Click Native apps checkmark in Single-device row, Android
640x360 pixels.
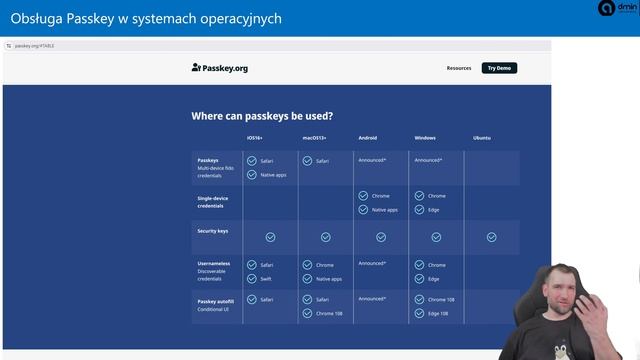363,210
